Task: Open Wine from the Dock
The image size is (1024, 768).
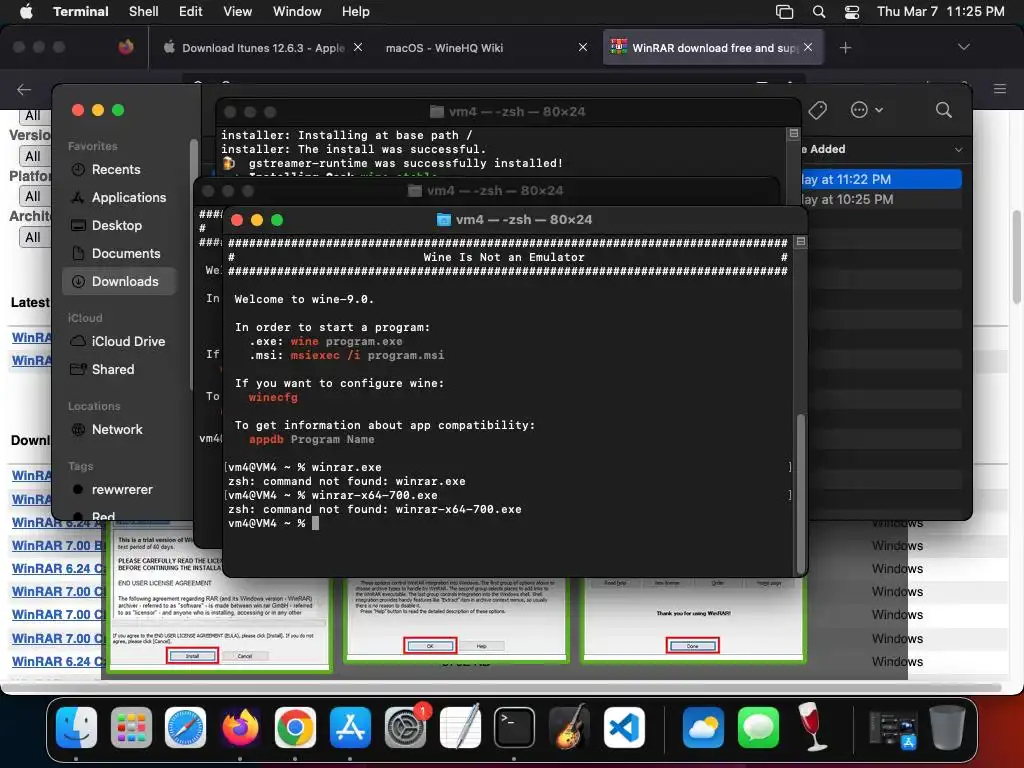Action: pos(812,727)
